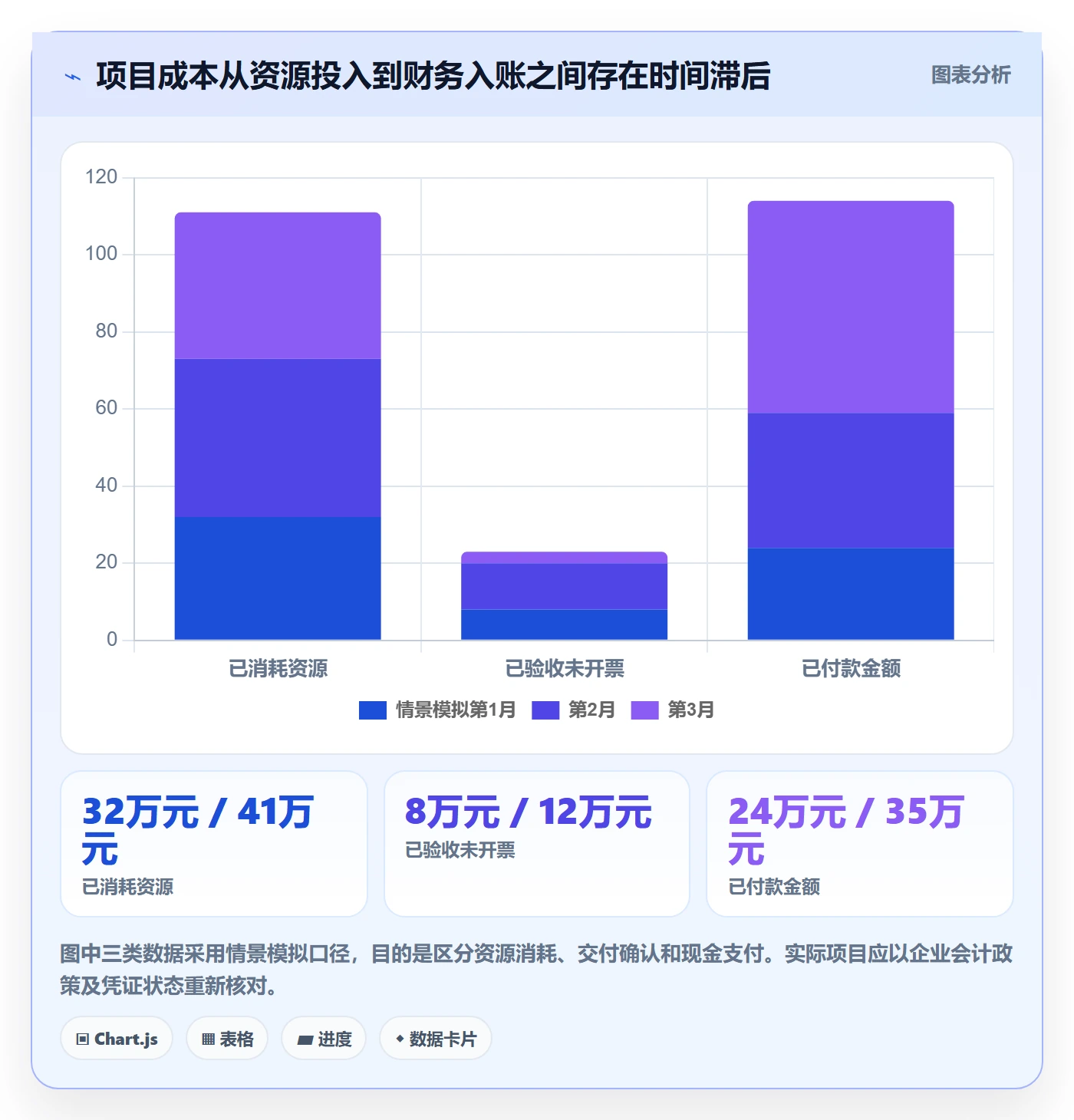Toggle the 情景模拟第1月 legend swatch
The image size is (1074, 1120).
[x=372, y=710]
